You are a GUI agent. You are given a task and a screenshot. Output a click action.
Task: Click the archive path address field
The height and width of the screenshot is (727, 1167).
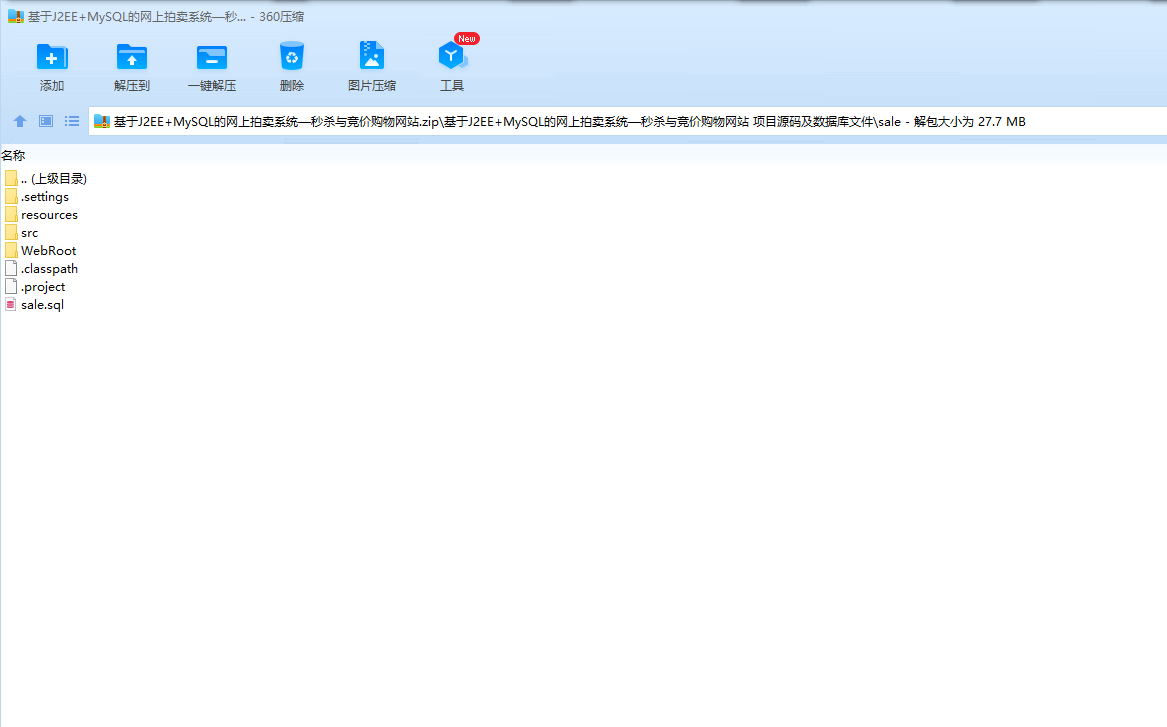(627, 121)
